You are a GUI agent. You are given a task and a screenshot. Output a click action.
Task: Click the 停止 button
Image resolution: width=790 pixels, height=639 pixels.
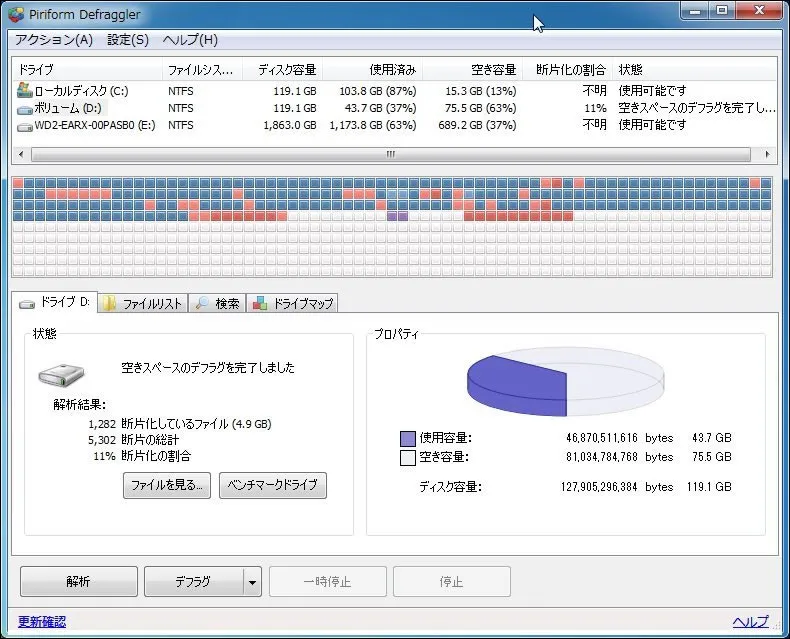click(x=451, y=582)
